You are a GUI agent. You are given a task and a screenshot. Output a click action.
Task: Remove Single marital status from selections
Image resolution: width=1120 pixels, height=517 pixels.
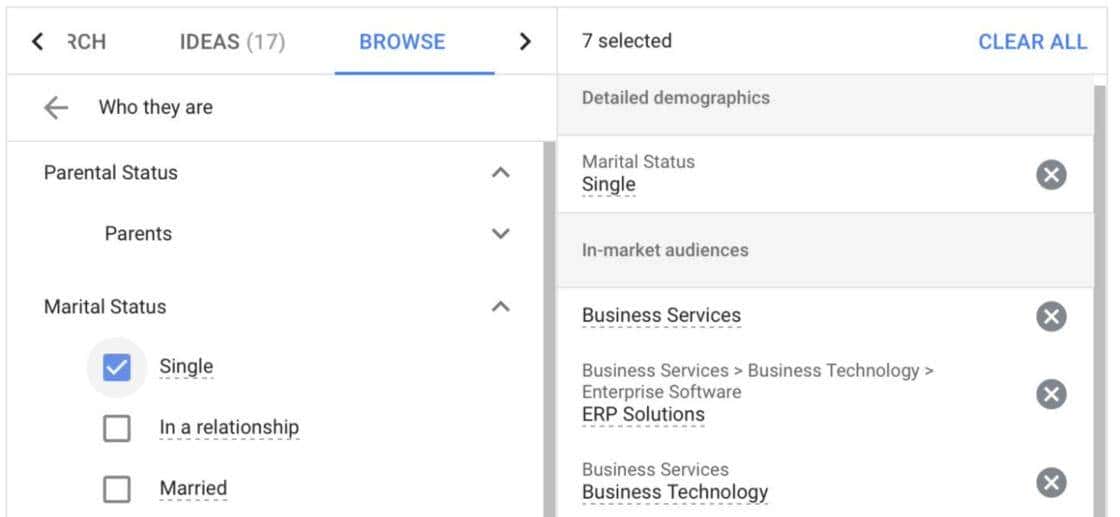[x=1050, y=176]
